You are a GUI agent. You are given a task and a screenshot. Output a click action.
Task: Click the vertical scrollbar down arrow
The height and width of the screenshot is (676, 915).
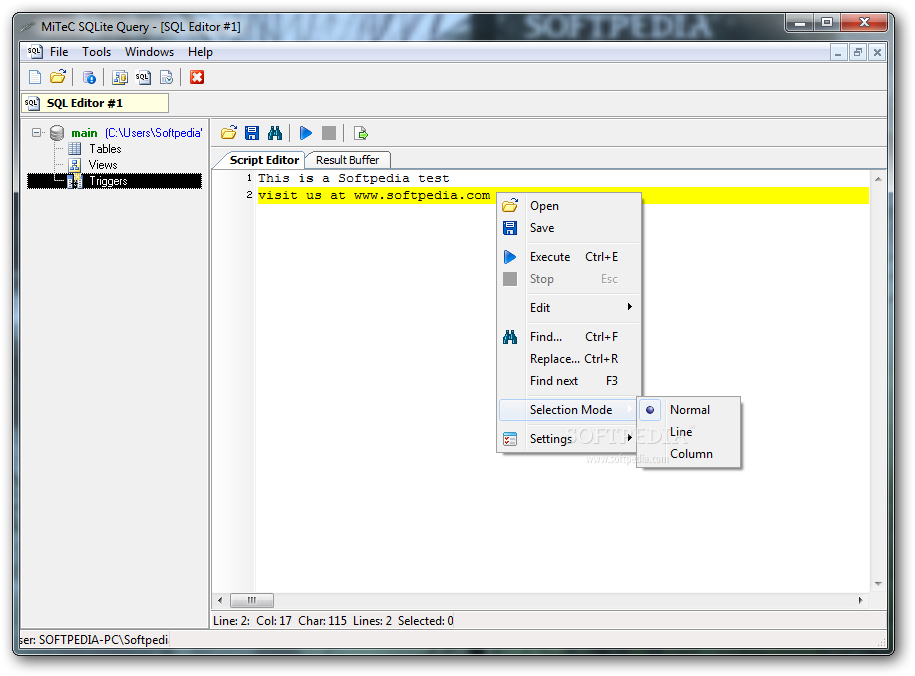point(878,584)
